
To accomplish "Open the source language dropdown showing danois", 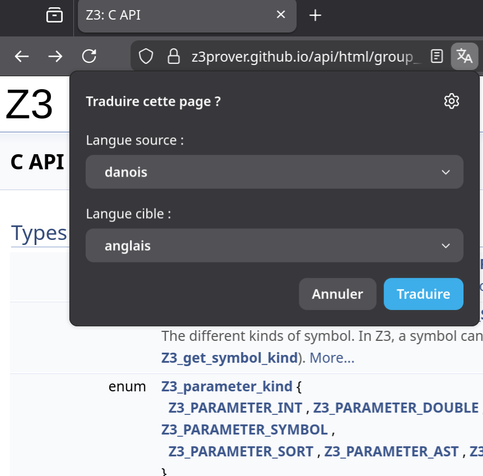I will point(274,172).
